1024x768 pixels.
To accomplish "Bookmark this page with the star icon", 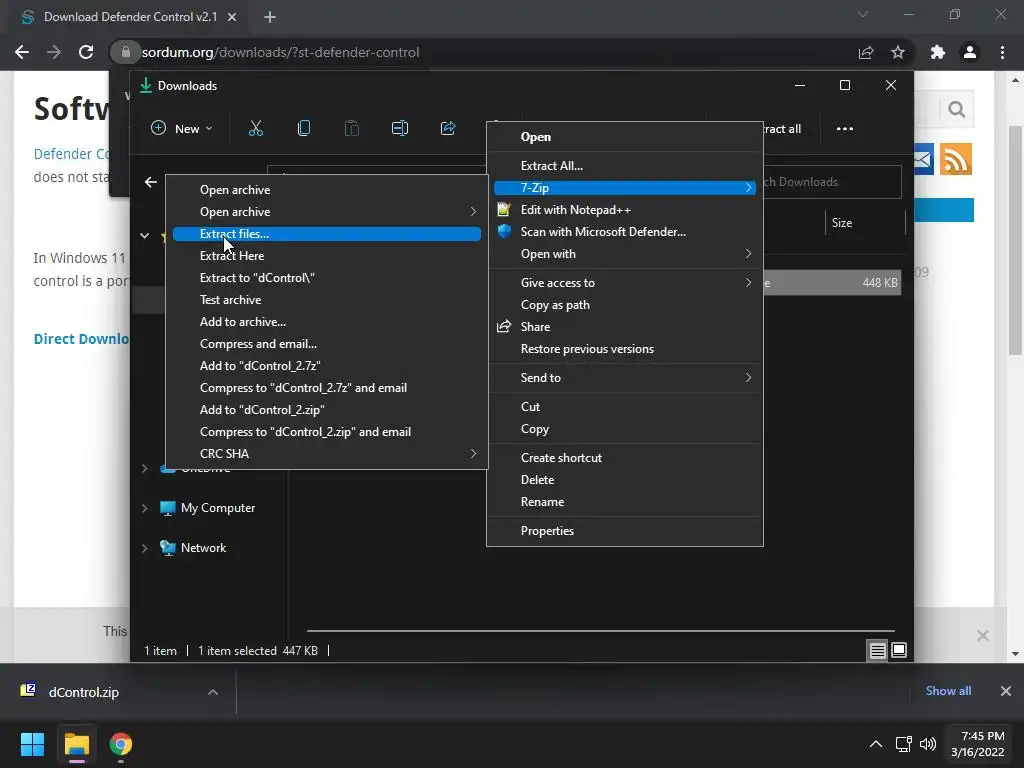I will pyautogui.click(x=898, y=52).
